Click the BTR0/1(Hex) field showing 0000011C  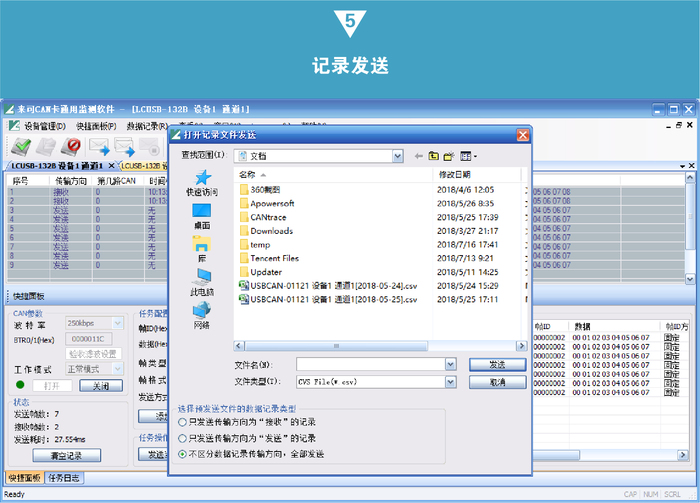click(88, 339)
